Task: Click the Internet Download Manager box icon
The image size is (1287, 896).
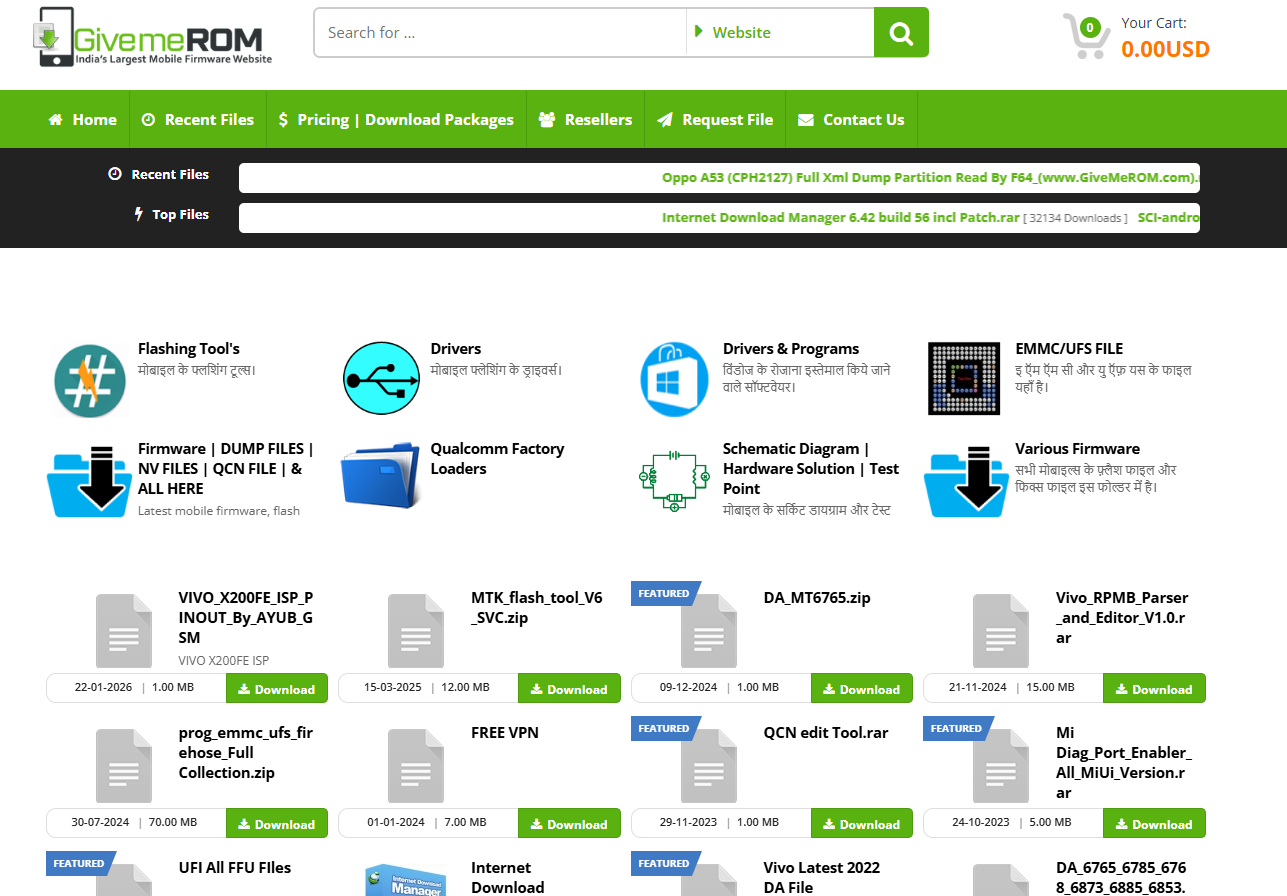Action: [404, 880]
